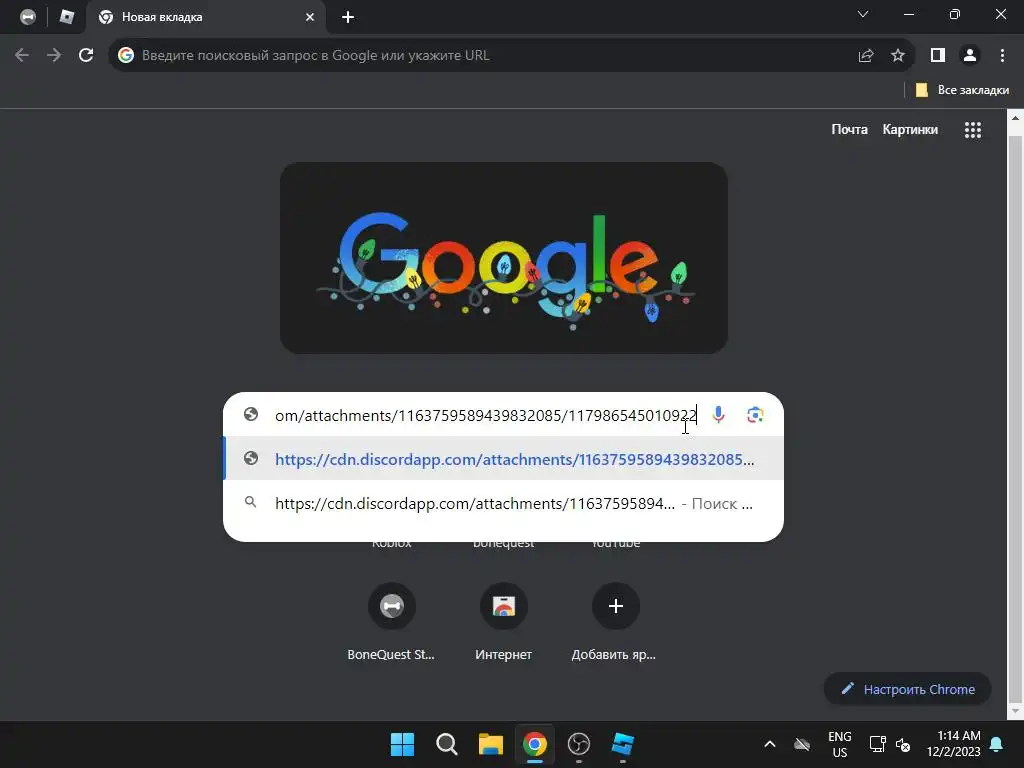Click the browser Forward arrow
Image resolution: width=1024 pixels, height=768 pixels.
pos(54,56)
